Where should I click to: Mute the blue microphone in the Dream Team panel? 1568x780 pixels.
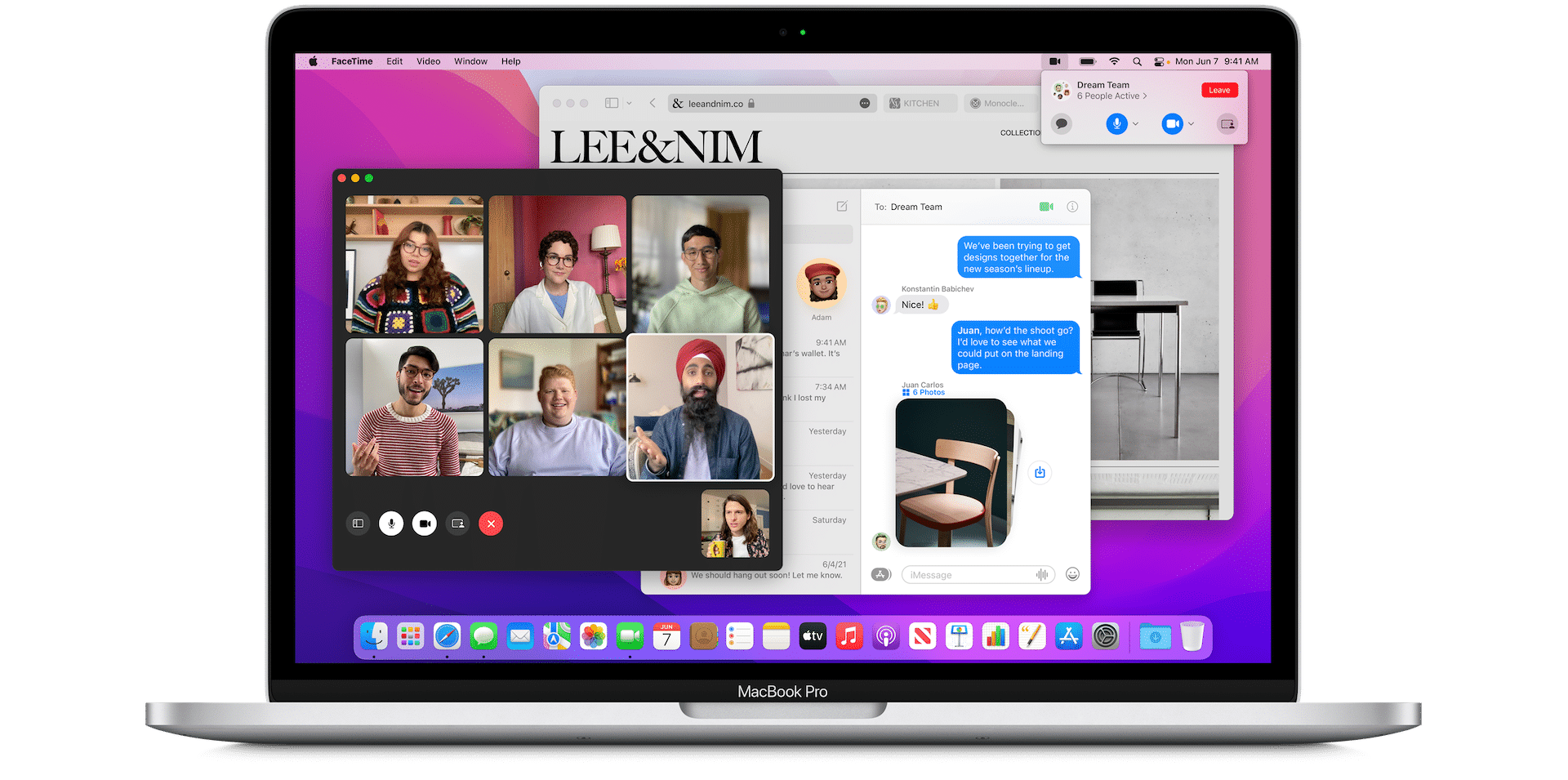click(x=1116, y=124)
